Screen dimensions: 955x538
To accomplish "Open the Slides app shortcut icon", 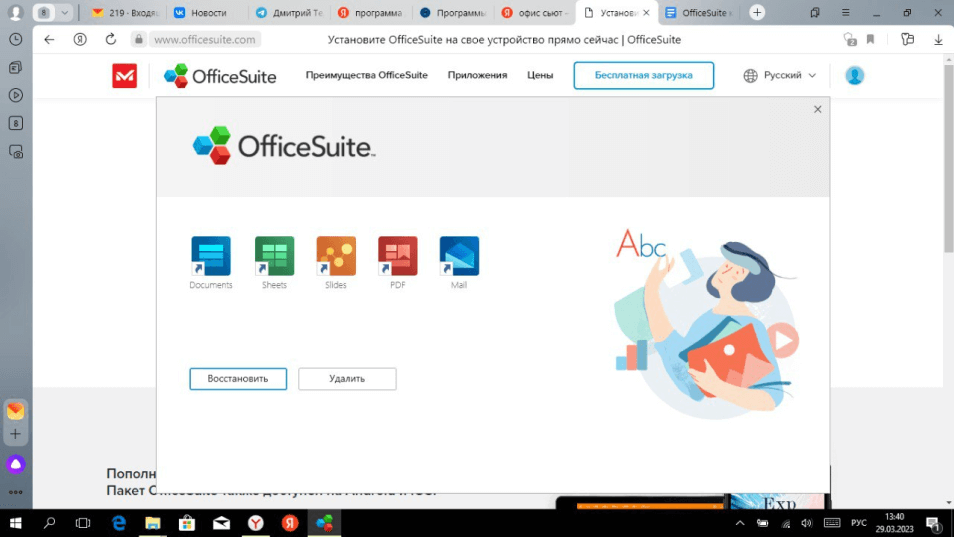I will (336, 256).
